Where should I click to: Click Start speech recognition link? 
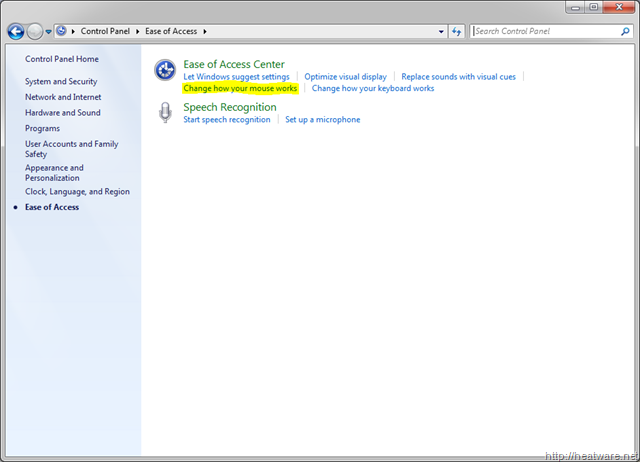(226, 119)
